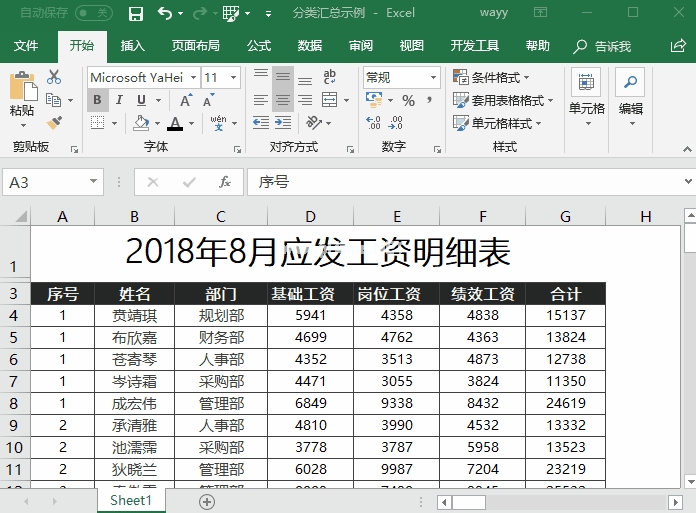Switch to the 插入 tab

(x=132, y=46)
